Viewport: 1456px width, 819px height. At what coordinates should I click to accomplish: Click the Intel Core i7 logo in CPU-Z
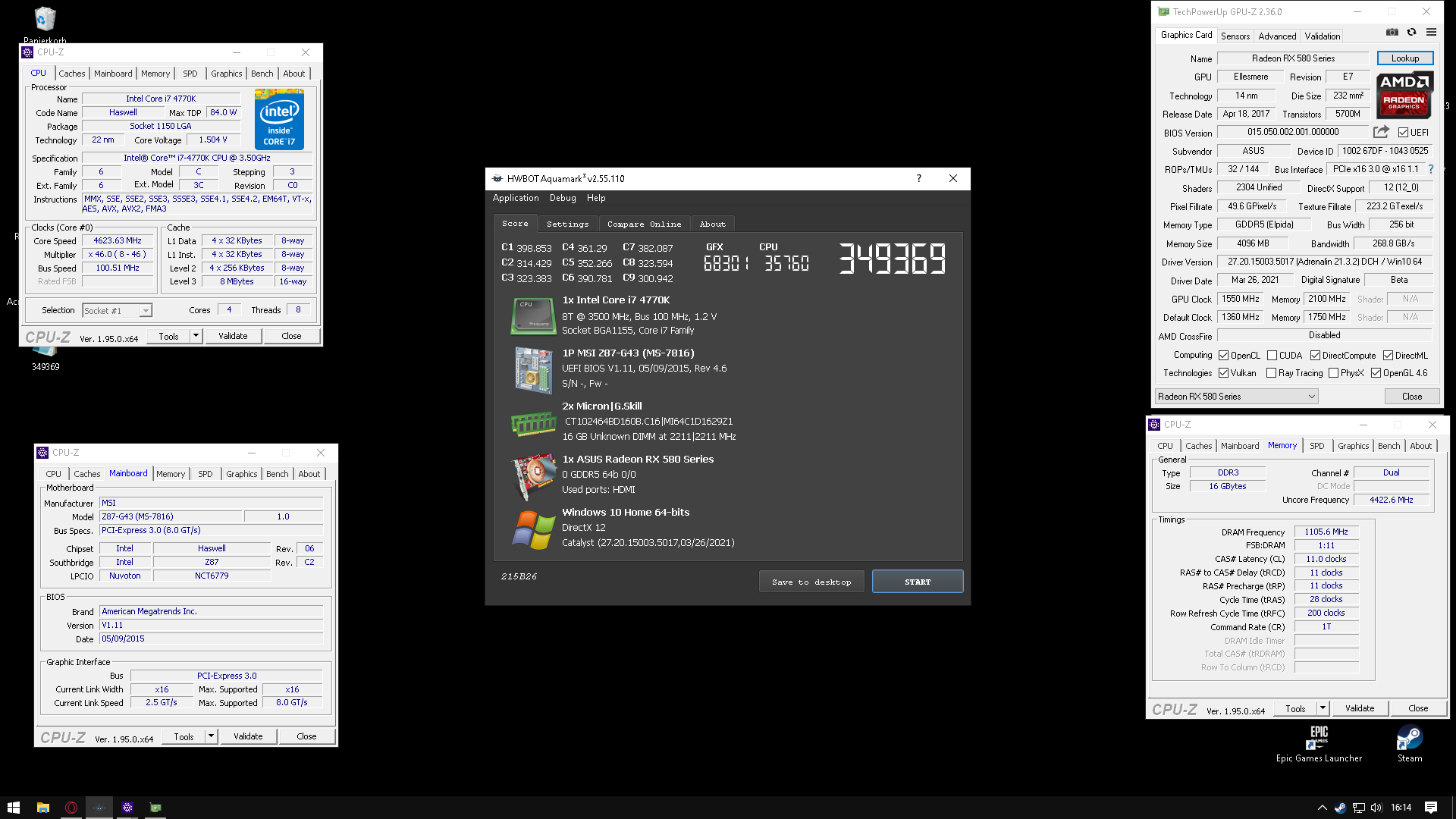pyautogui.click(x=279, y=120)
